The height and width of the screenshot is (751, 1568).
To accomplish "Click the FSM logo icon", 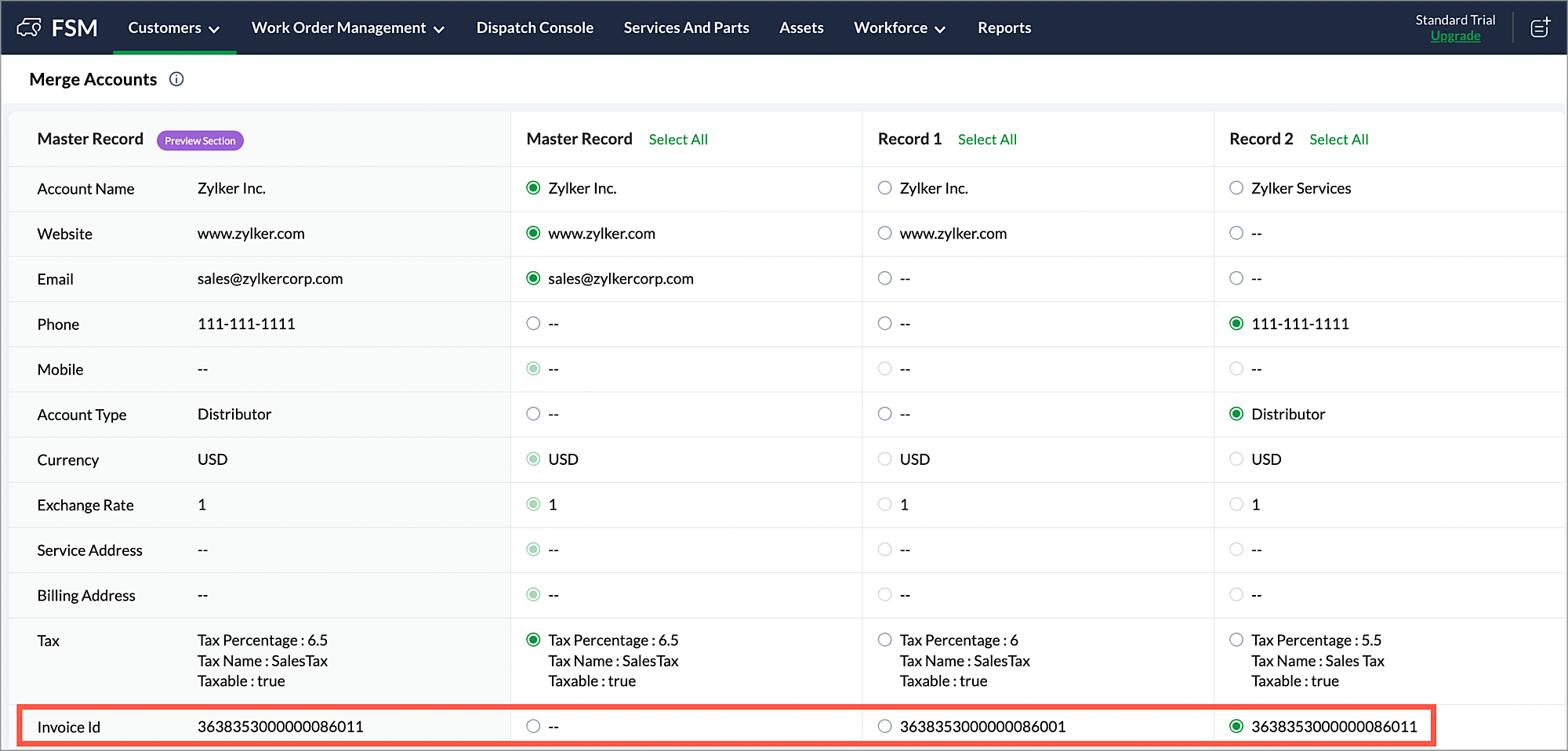I will click(29, 28).
